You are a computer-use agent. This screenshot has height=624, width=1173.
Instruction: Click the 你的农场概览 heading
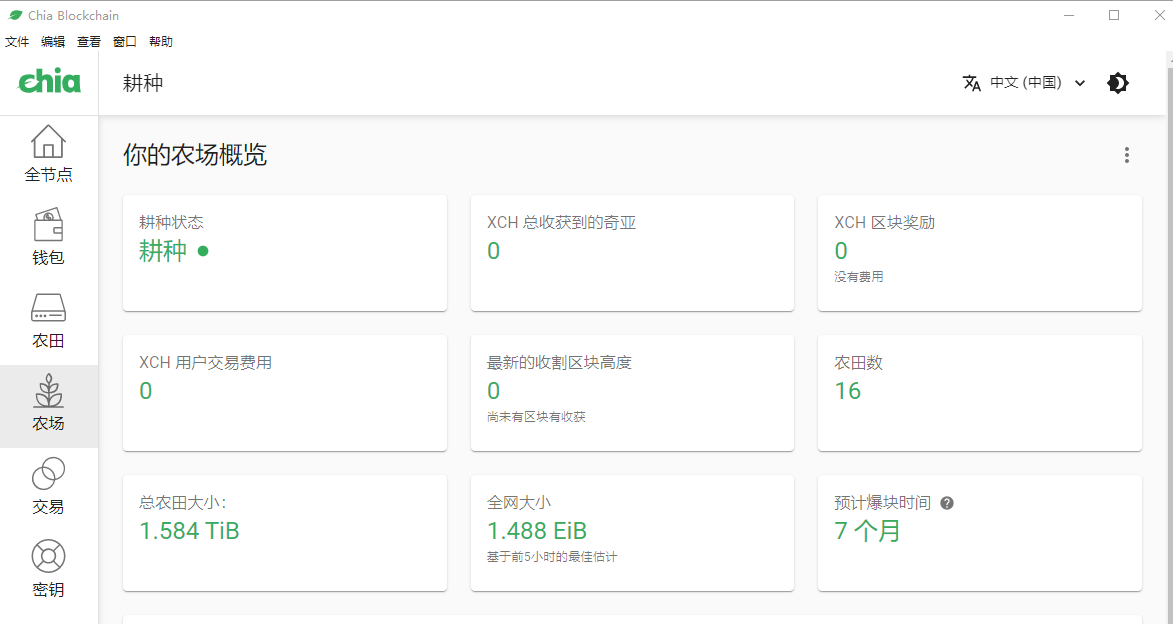[195, 155]
